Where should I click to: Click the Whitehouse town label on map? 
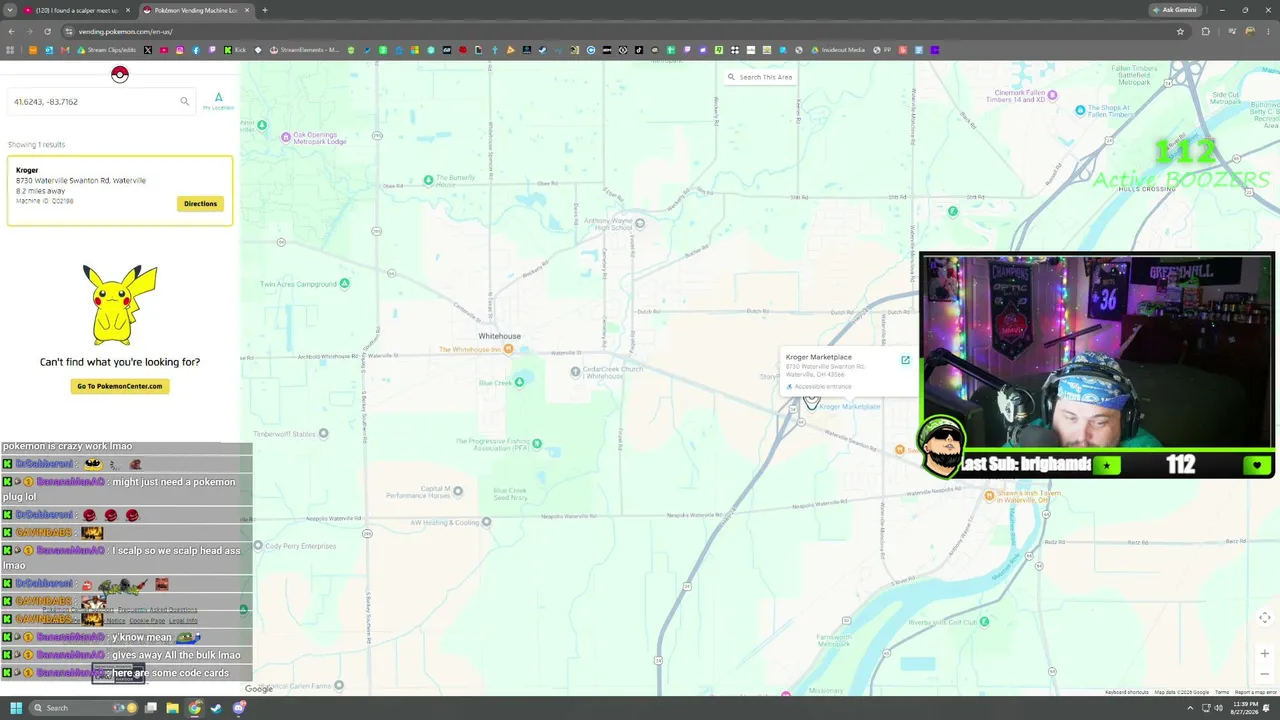[x=499, y=336]
